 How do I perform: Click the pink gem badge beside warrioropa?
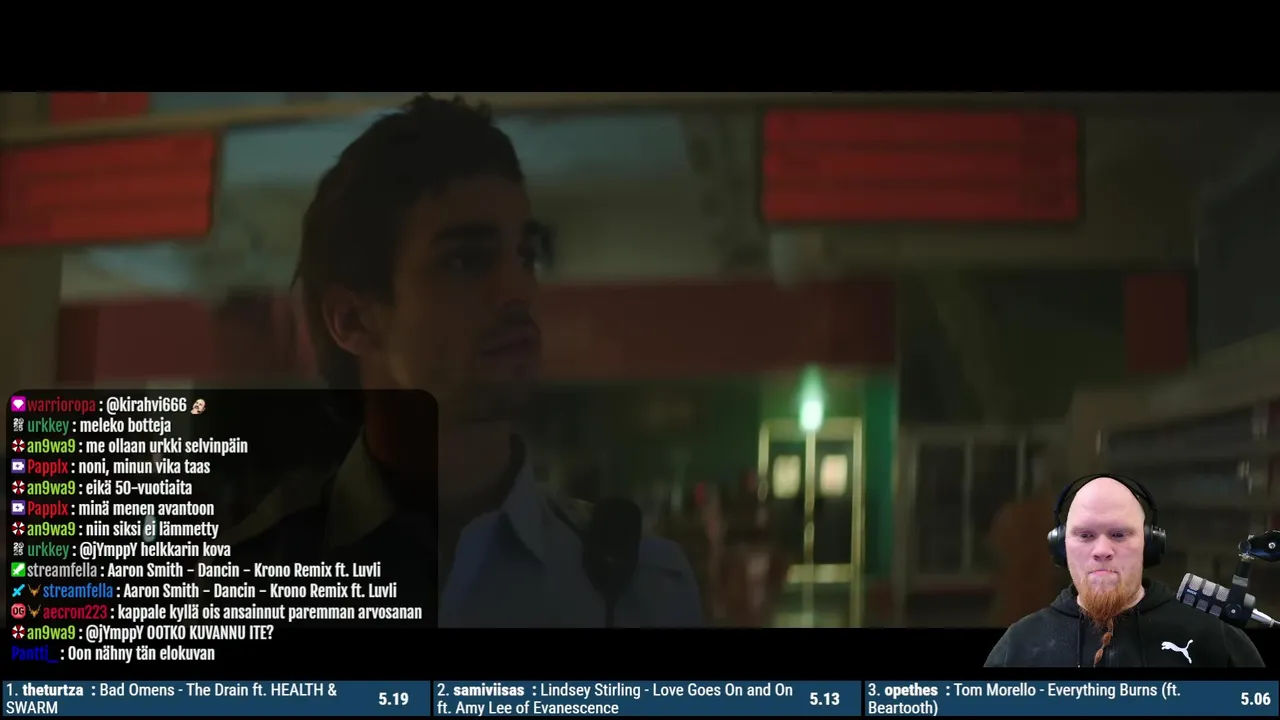click(18, 405)
